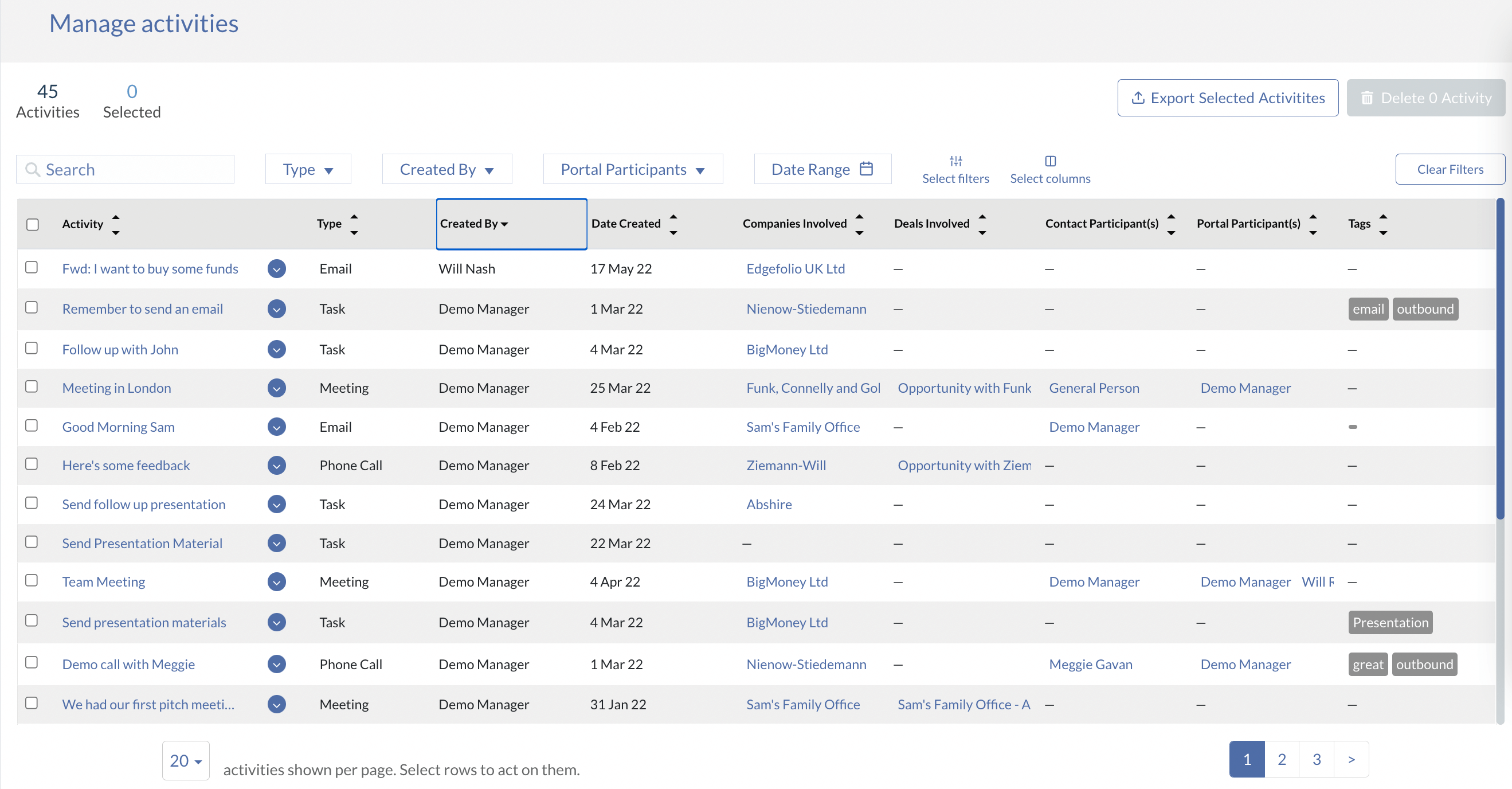Viewport: 1512px width, 789px height.
Task: Click the activities per page stepper
Action: [x=185, y=760]
